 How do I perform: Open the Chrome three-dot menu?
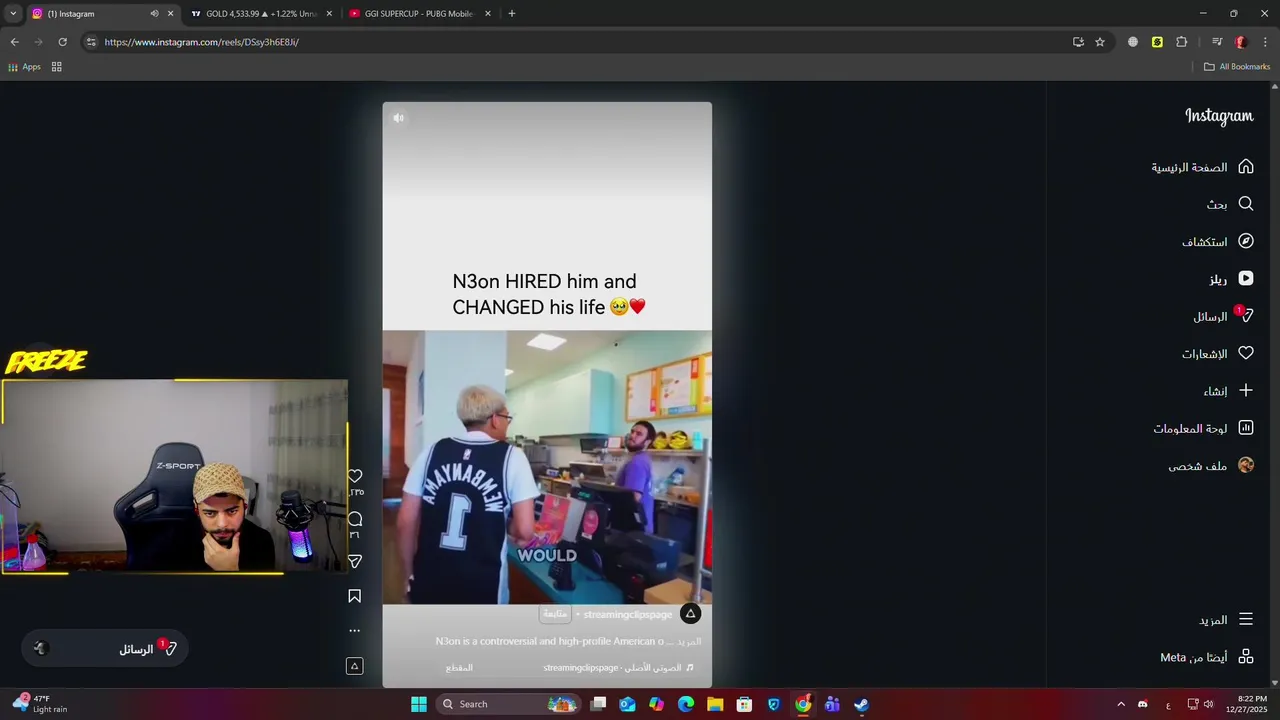tap(1266, 42)
